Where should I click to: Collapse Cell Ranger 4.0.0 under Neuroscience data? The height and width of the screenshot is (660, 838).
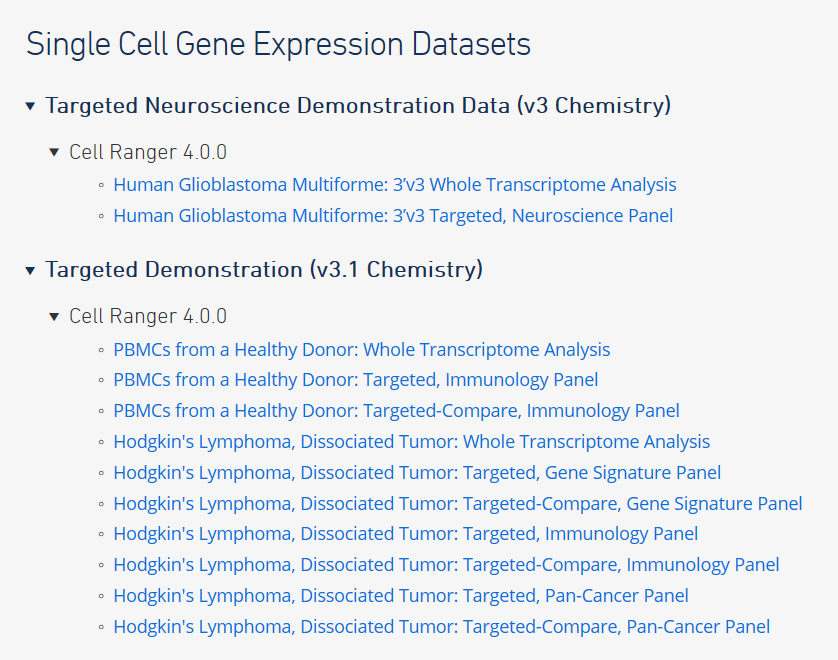[x=53, y=152]
